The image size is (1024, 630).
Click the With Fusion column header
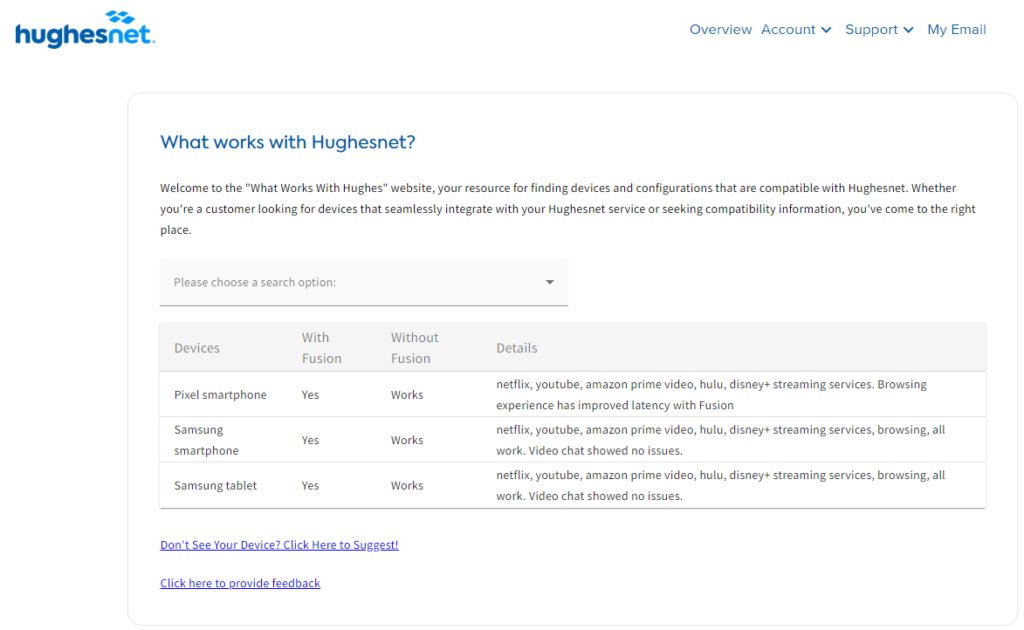pyautogui.click(x=322, y=348)
